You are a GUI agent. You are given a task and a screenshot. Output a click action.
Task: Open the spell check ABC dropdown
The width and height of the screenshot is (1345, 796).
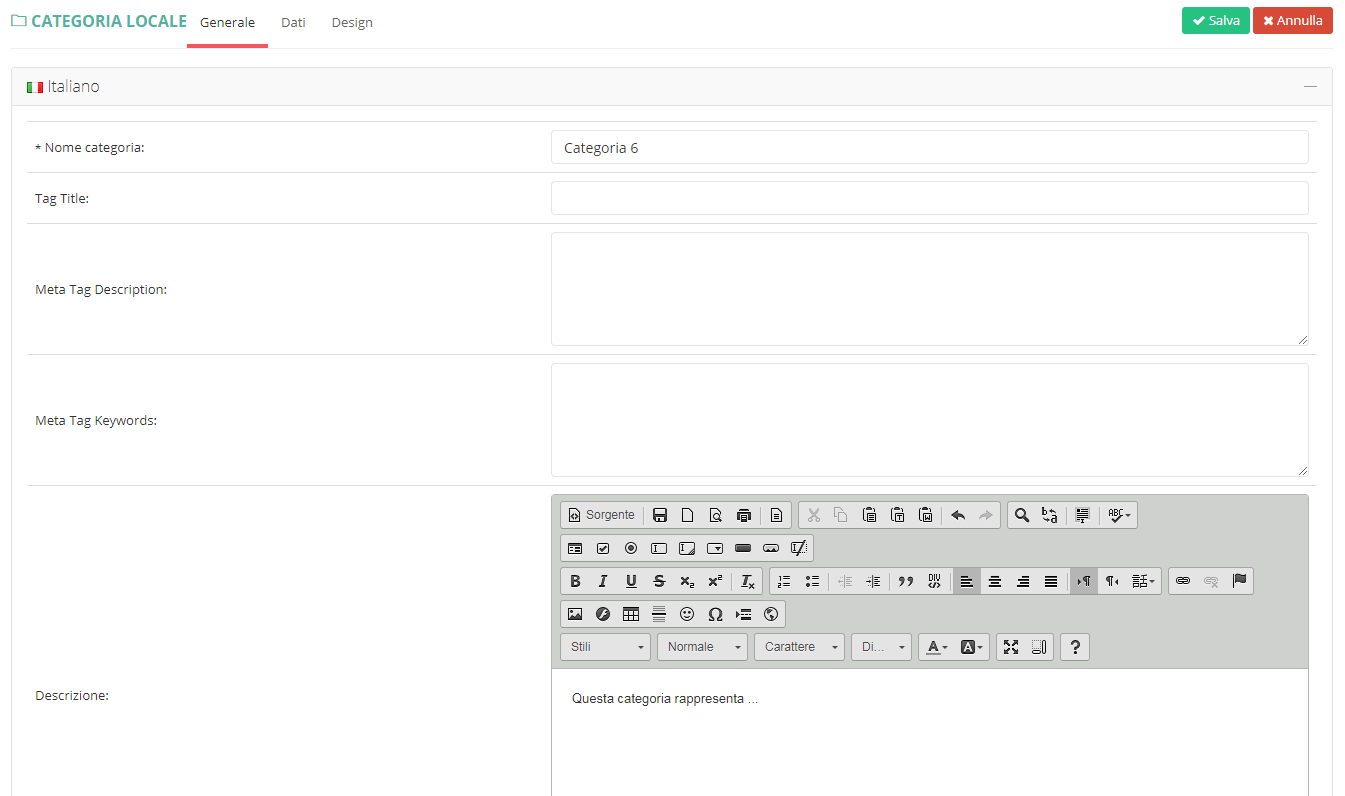coord(1119,515)
